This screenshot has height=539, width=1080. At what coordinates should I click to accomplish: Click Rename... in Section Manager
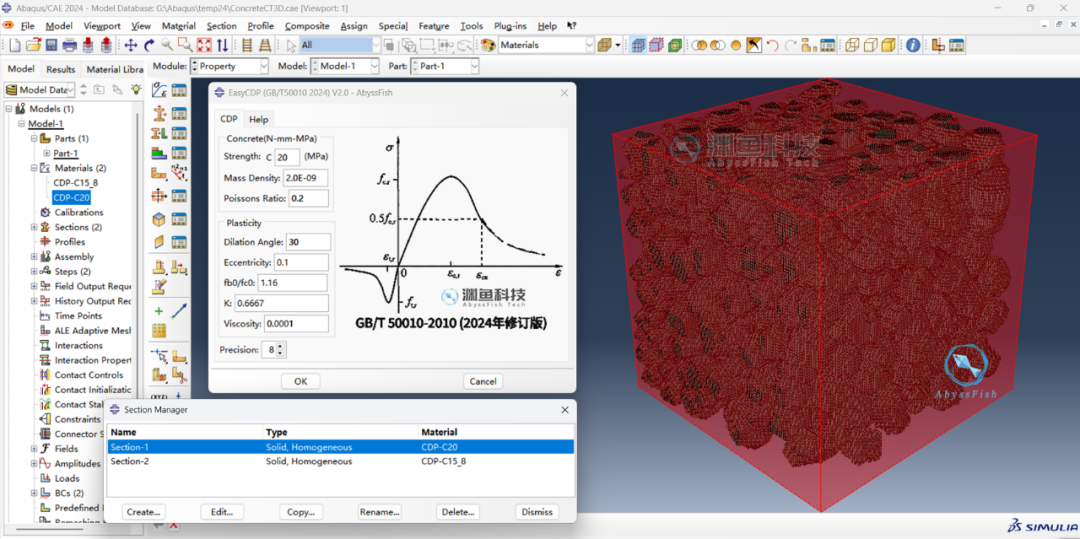click(380, 512)
